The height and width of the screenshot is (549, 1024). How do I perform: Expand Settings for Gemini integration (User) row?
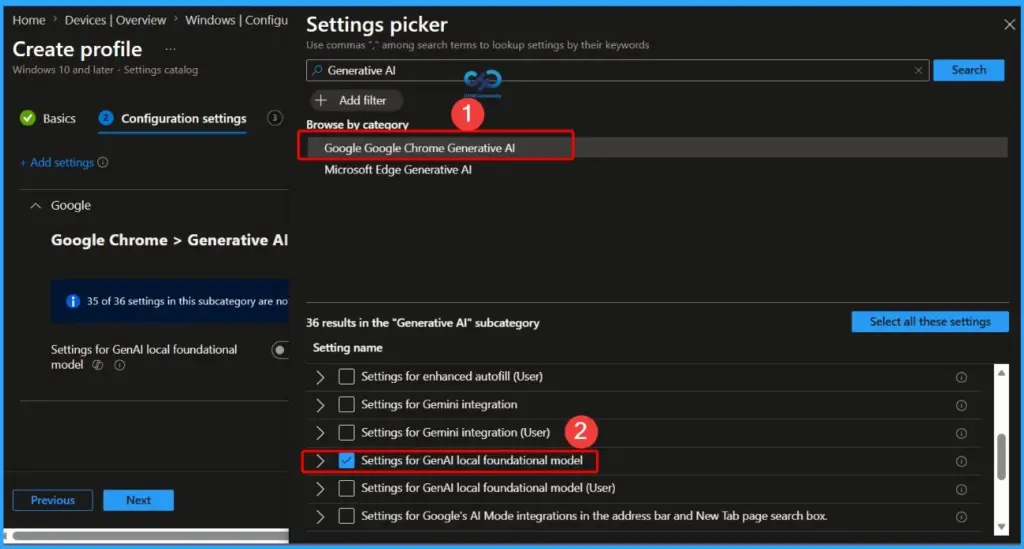pos(320,433)
